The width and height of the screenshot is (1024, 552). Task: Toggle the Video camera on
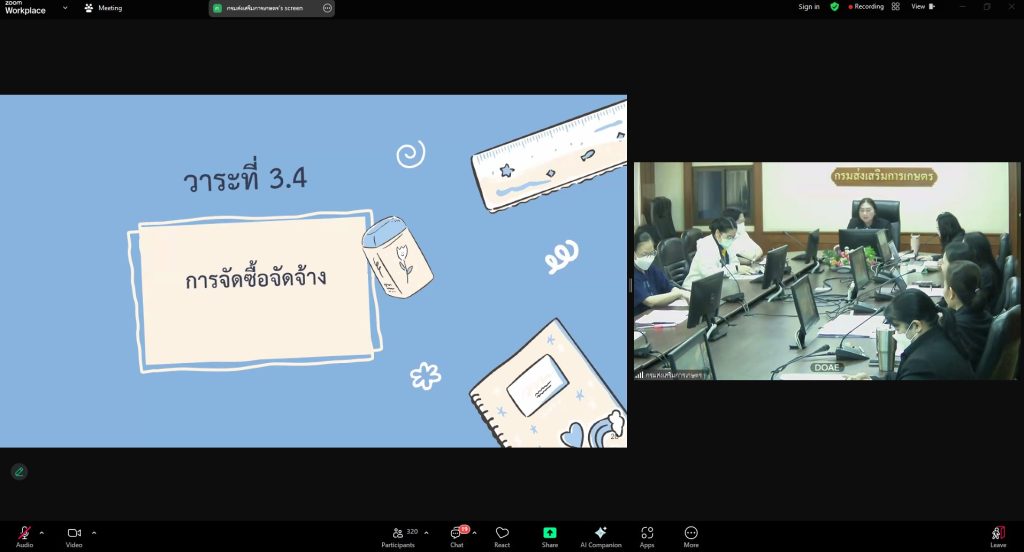(74, 534)
